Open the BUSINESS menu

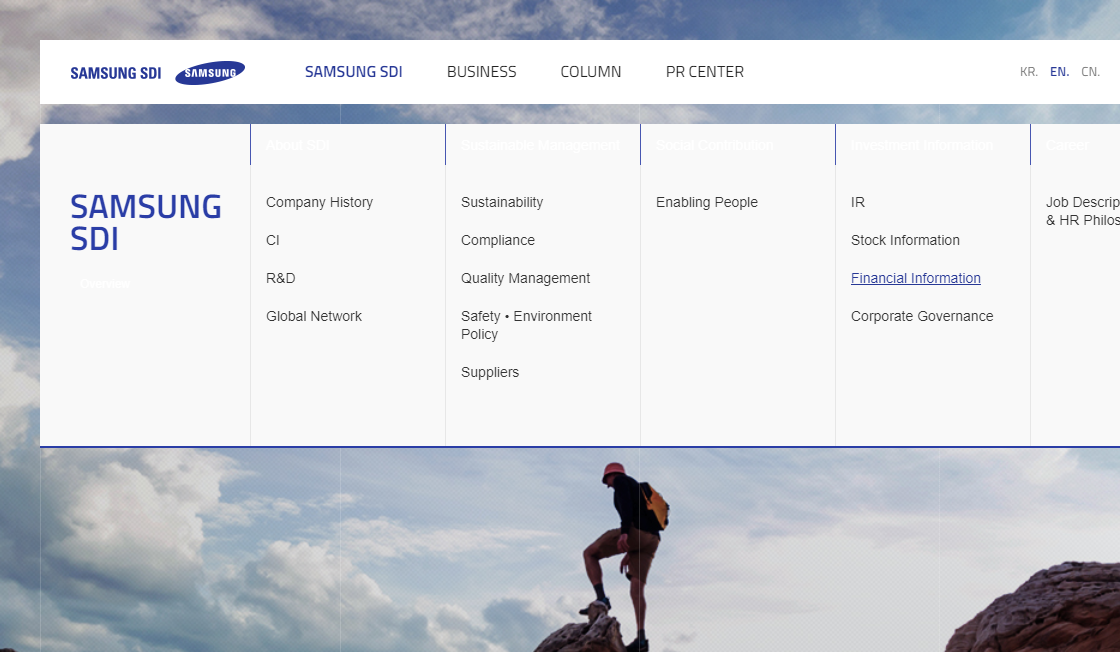coord(481,72)
